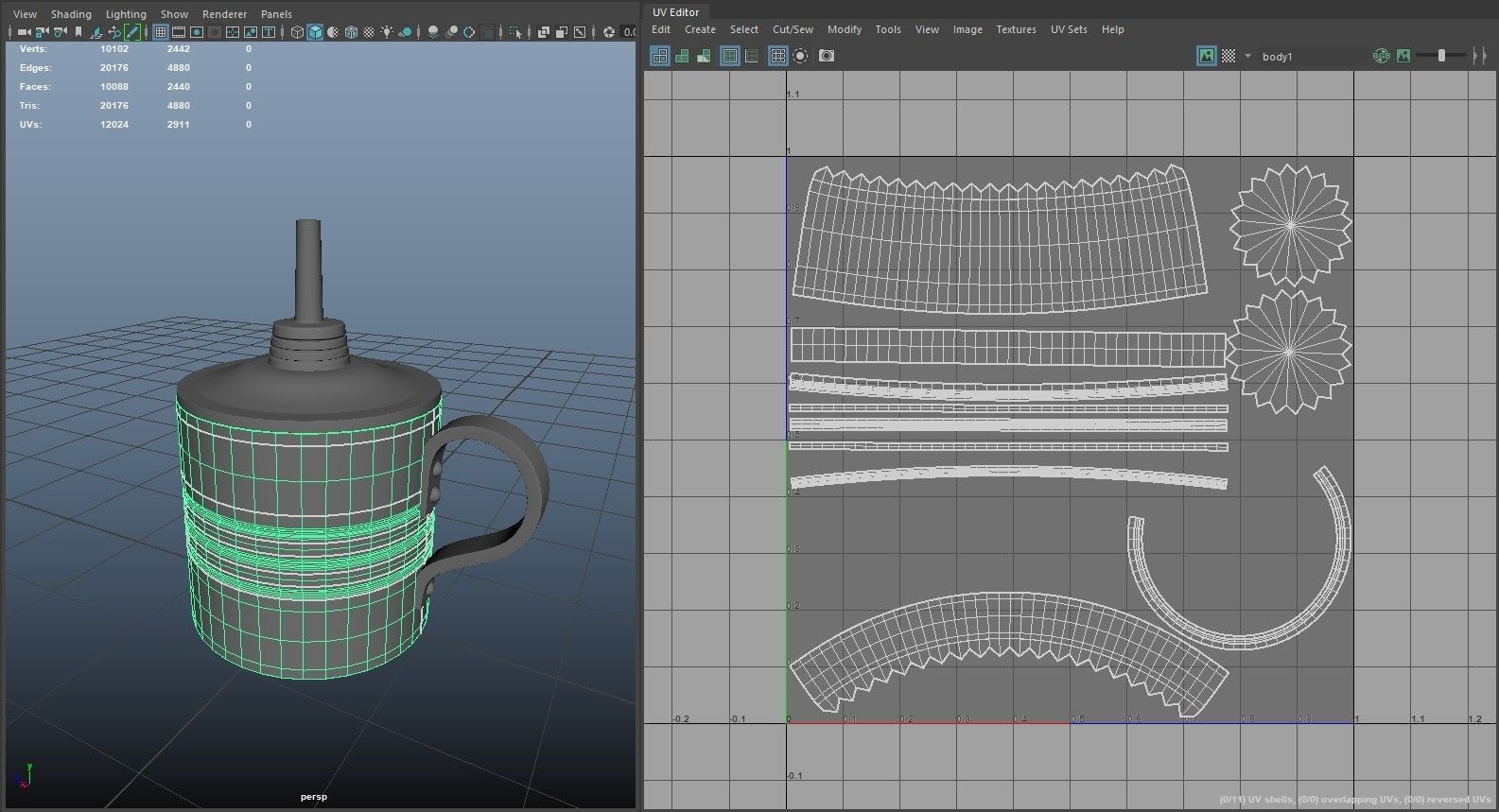Open UV Editor Edit menu
This screenshot has width=1499, height=812.
coord(661,29)
